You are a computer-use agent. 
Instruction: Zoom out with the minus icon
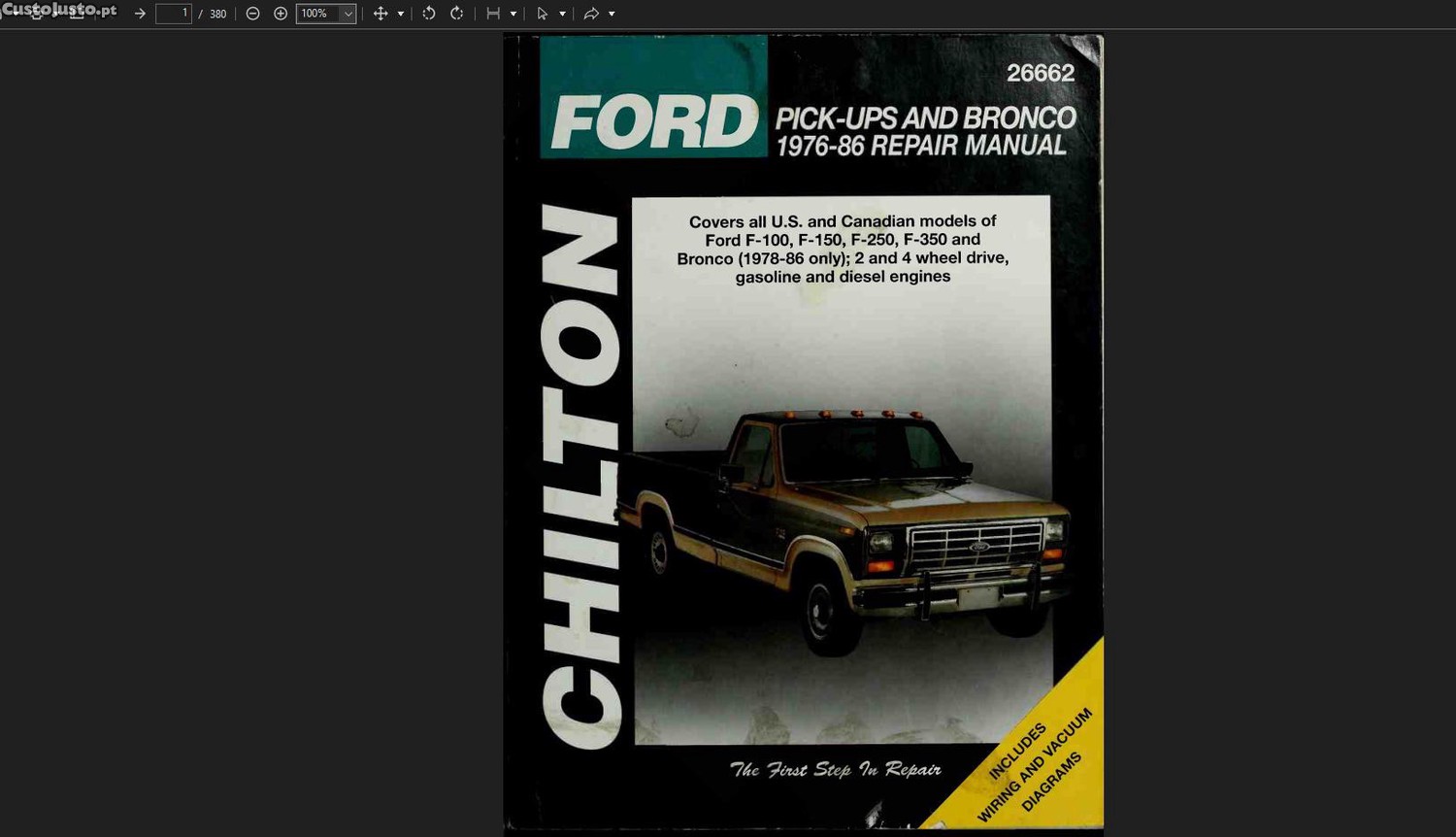click(252, 14)
